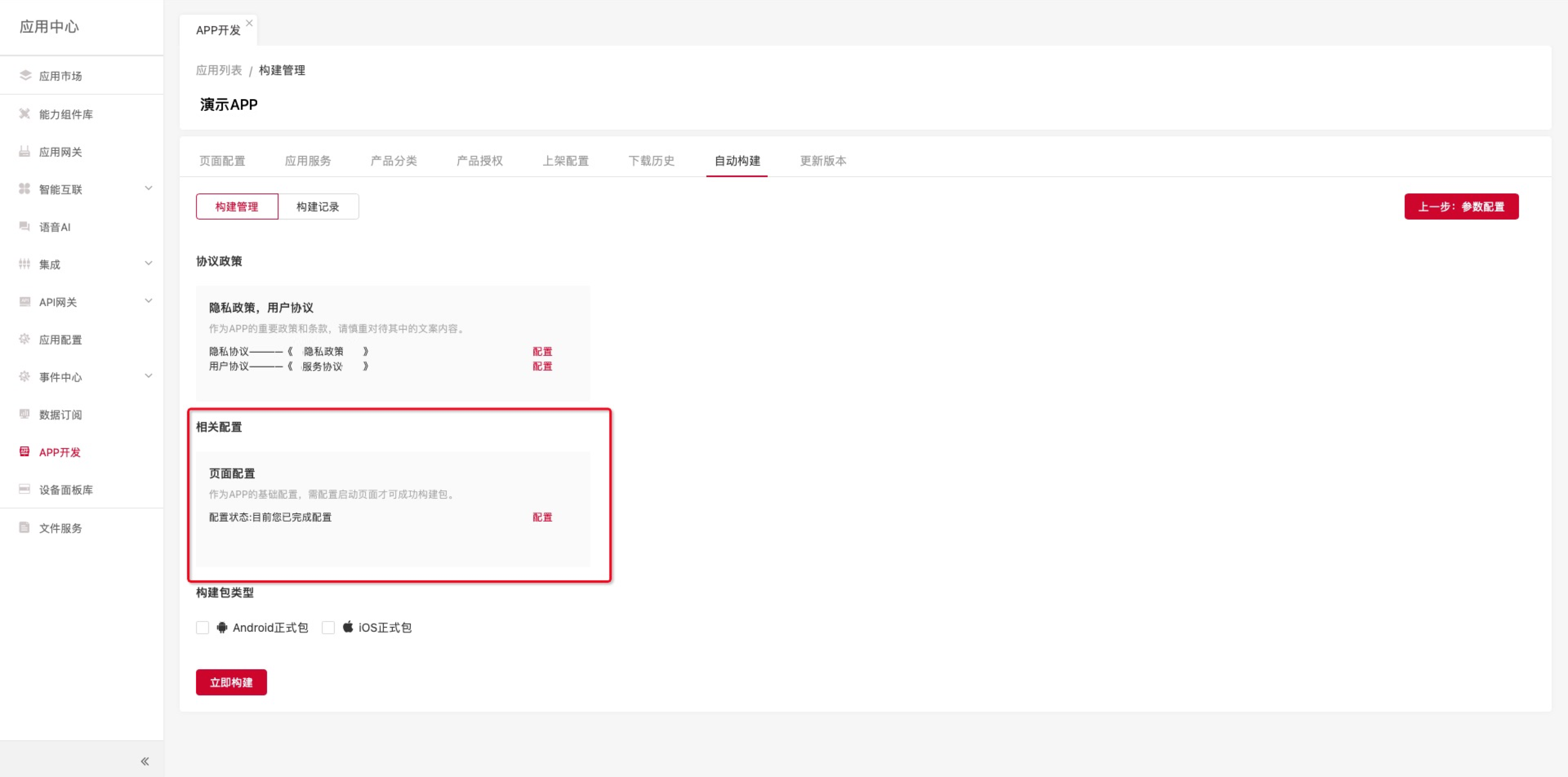Collapse the sidebar with the double-chevron icon
This screenshot has height=777, width=1568.
(145, 761)
